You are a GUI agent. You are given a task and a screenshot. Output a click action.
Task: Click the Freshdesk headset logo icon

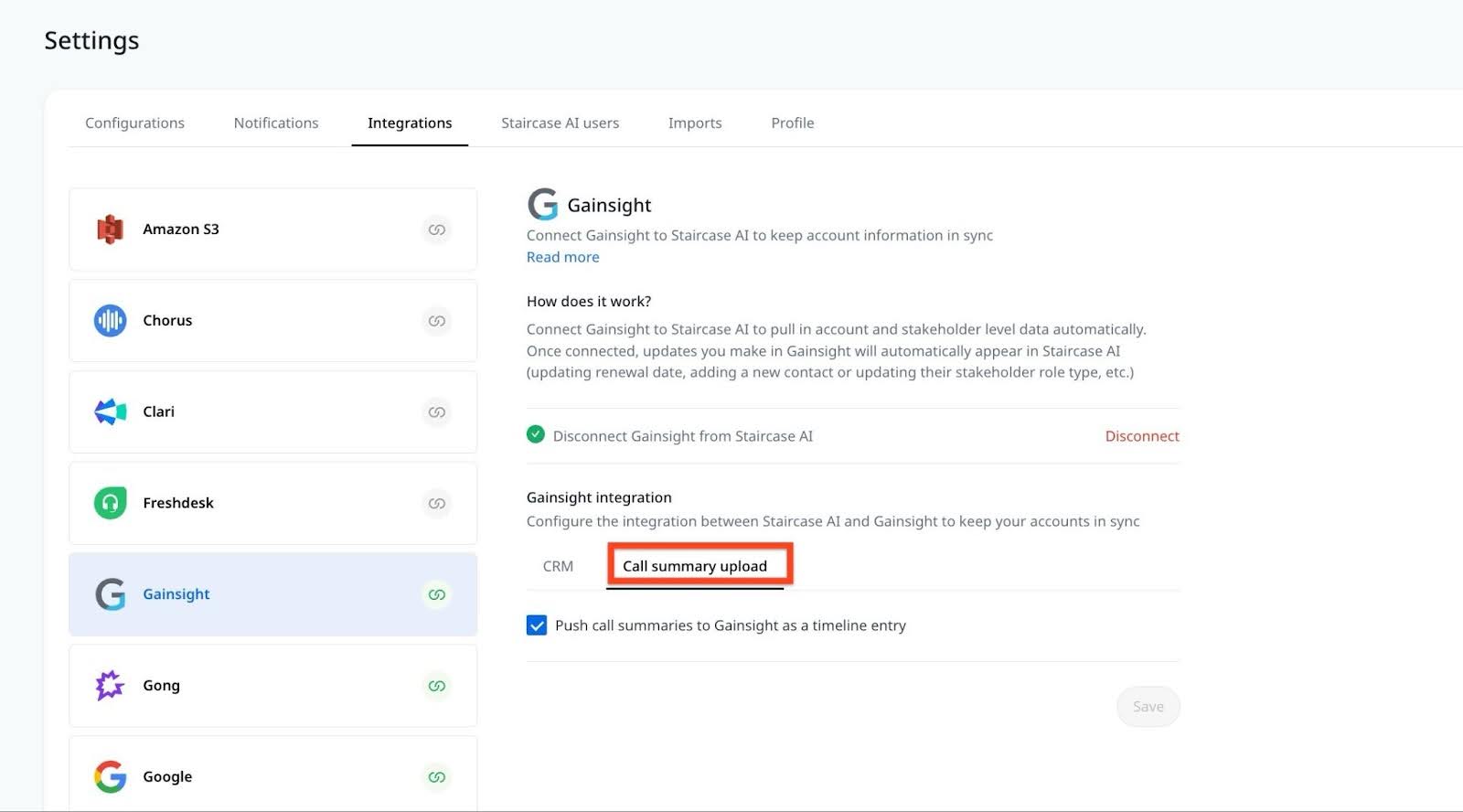(110, 503)
